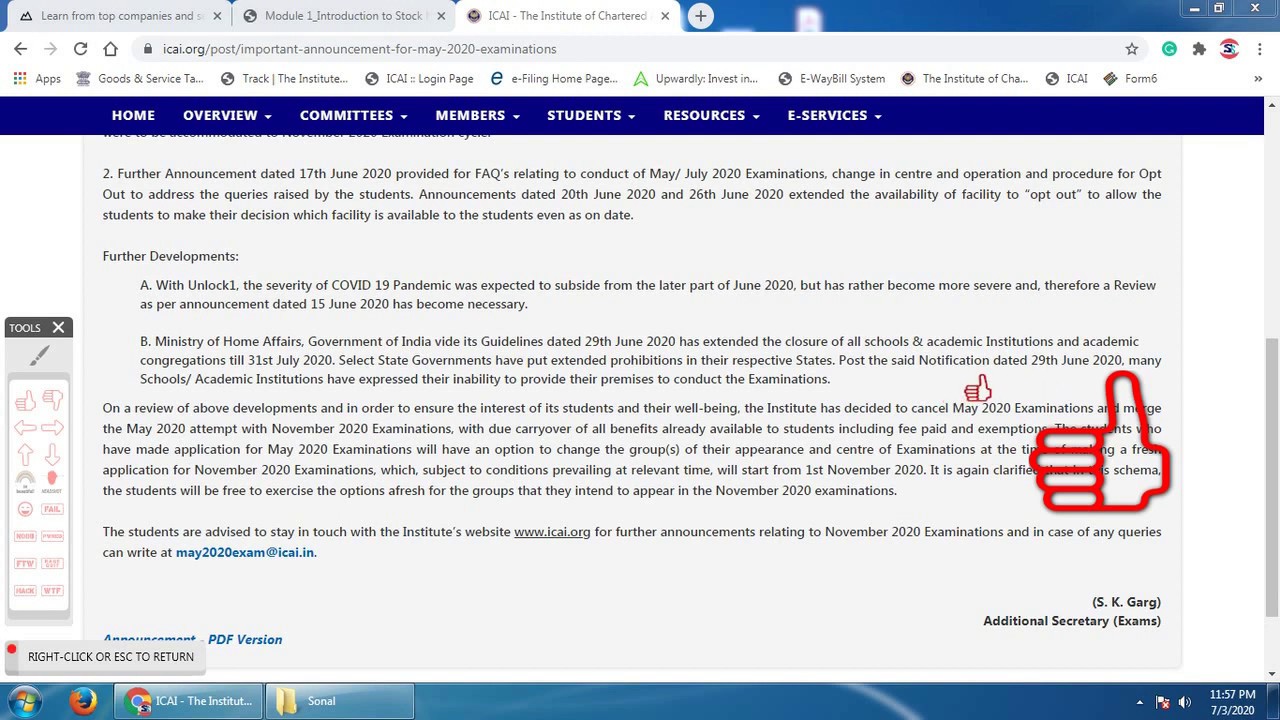Launch Firefox from the taskbar
1280x720 pixels.
click(x=84, y=700)
